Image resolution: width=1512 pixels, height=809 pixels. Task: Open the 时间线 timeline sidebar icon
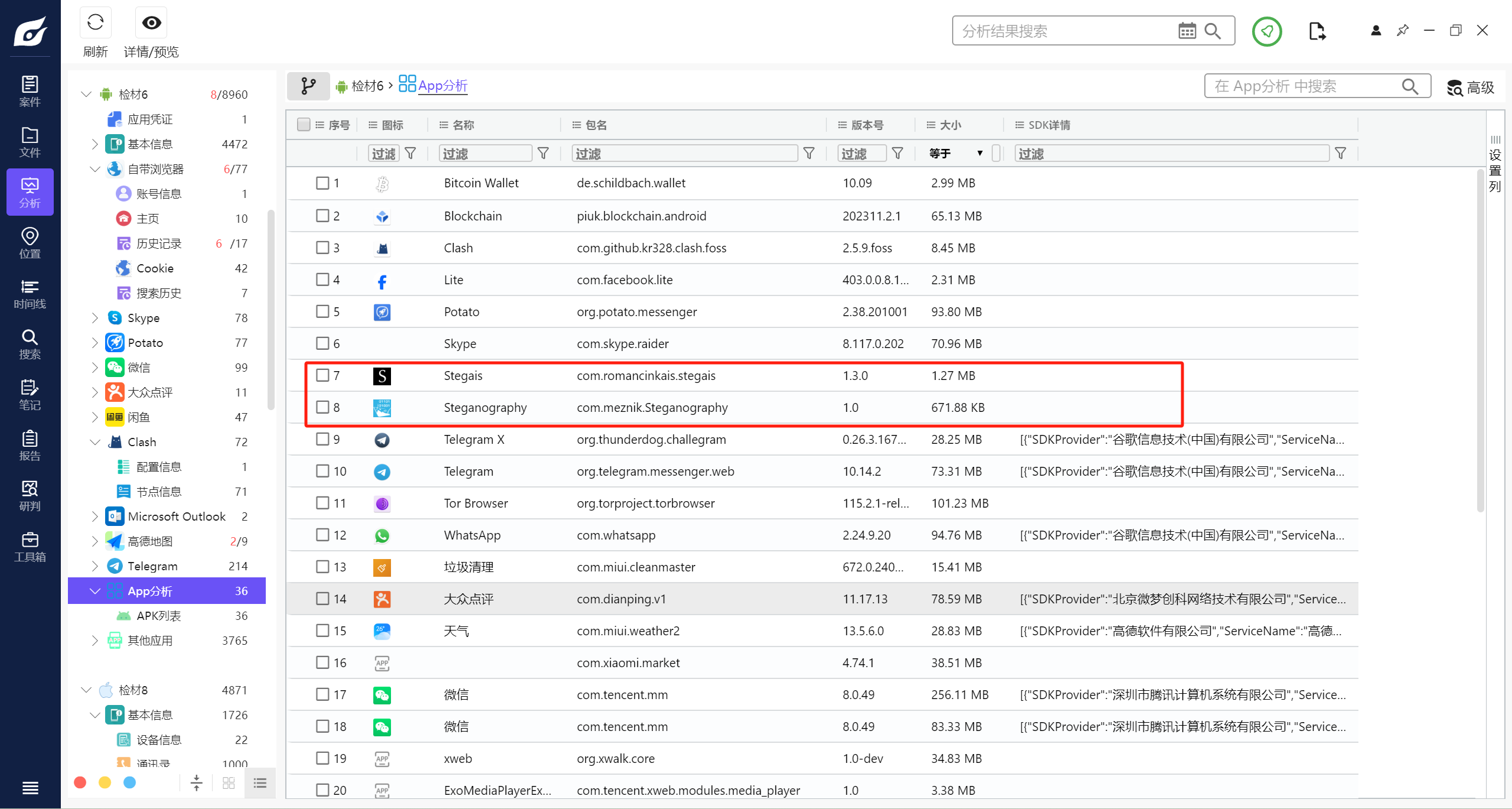pos(30,294)
